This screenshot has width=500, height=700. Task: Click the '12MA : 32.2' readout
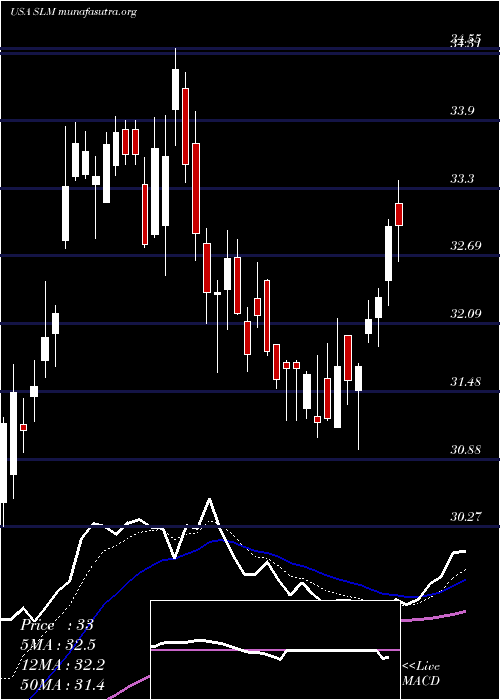click(62, 665)
